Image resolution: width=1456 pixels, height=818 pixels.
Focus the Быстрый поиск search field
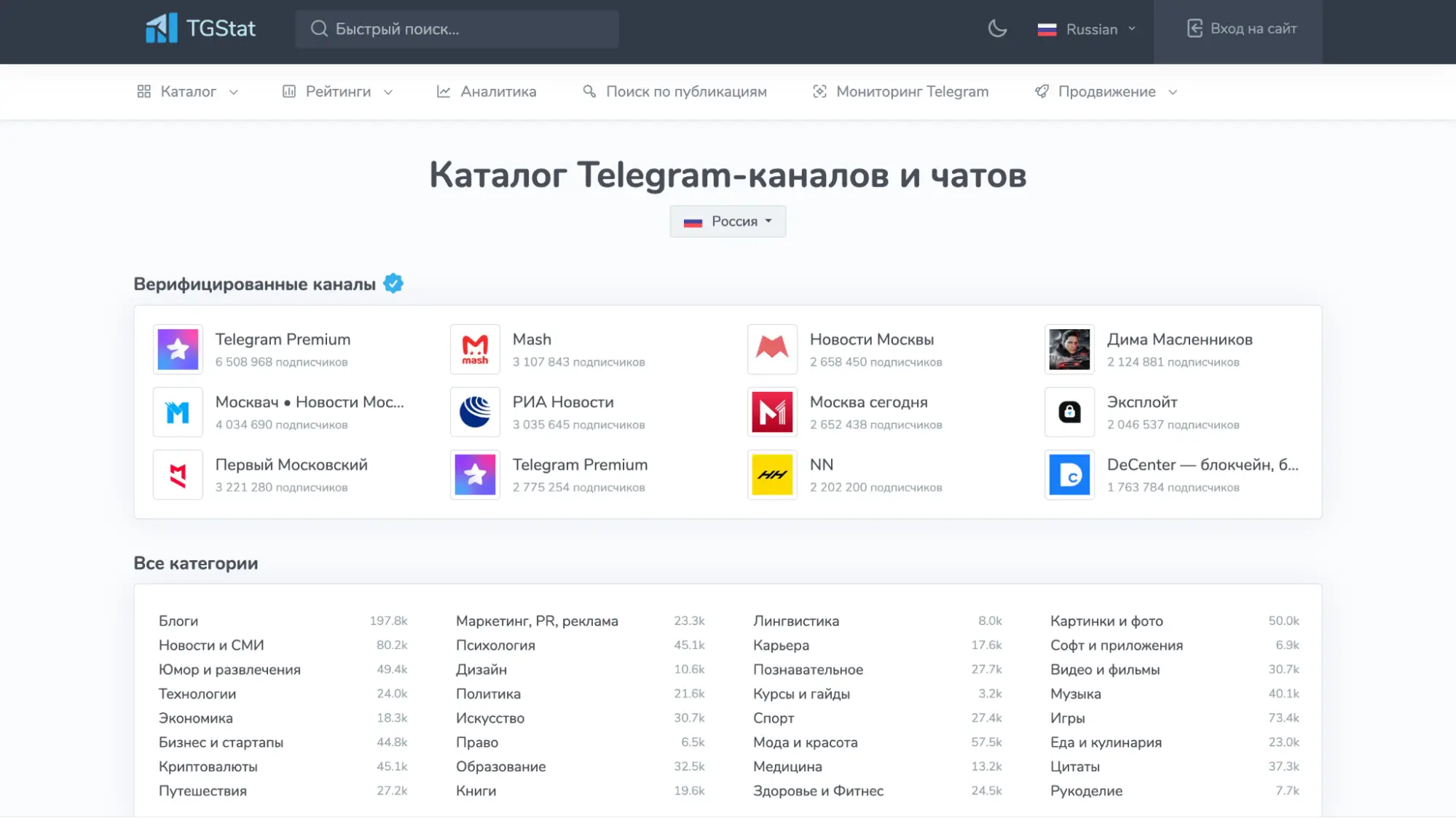(x=457, y=29)
